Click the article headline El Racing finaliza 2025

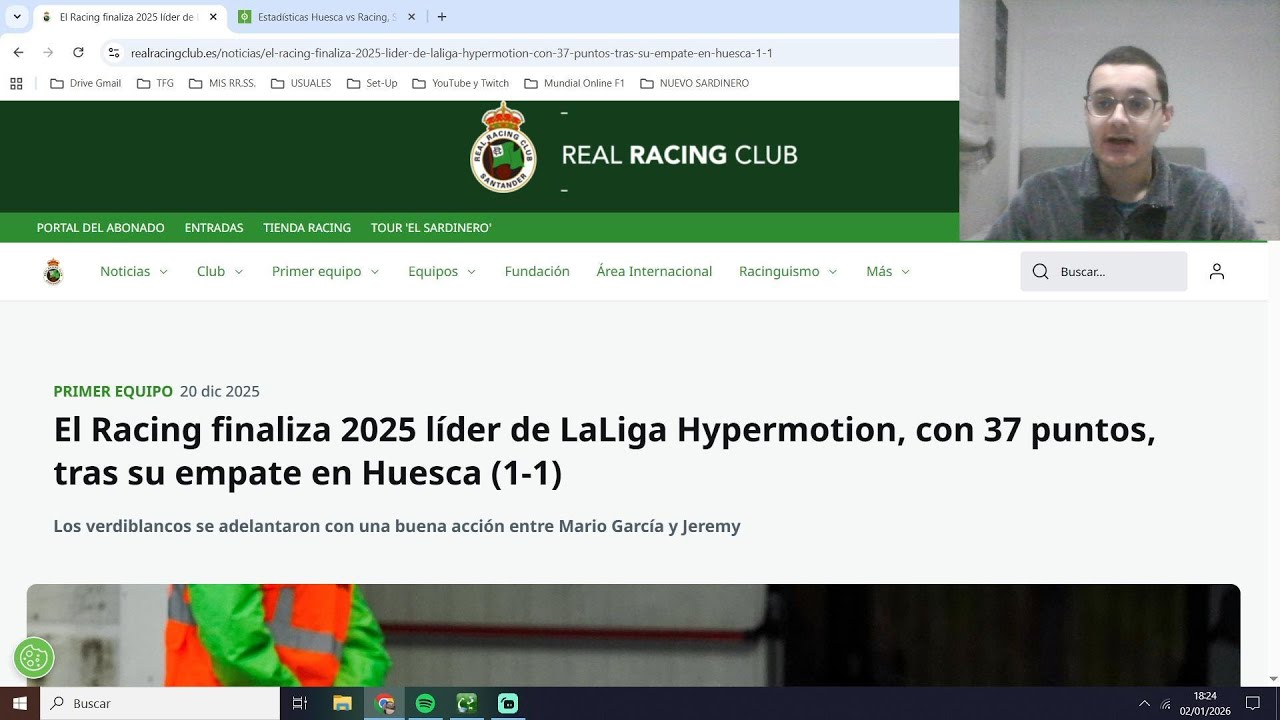pyautogui.click(x=604, y=450)
